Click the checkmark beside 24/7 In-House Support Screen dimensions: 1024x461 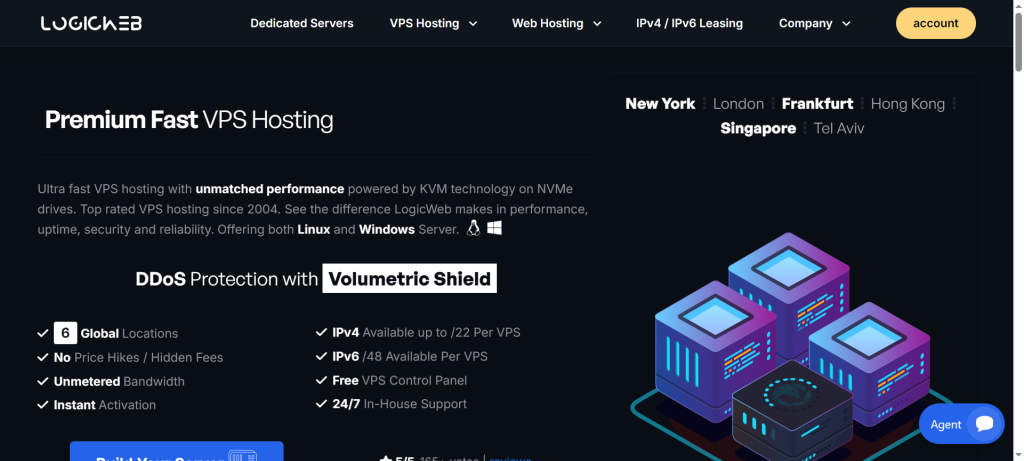(x=321, y=404)
